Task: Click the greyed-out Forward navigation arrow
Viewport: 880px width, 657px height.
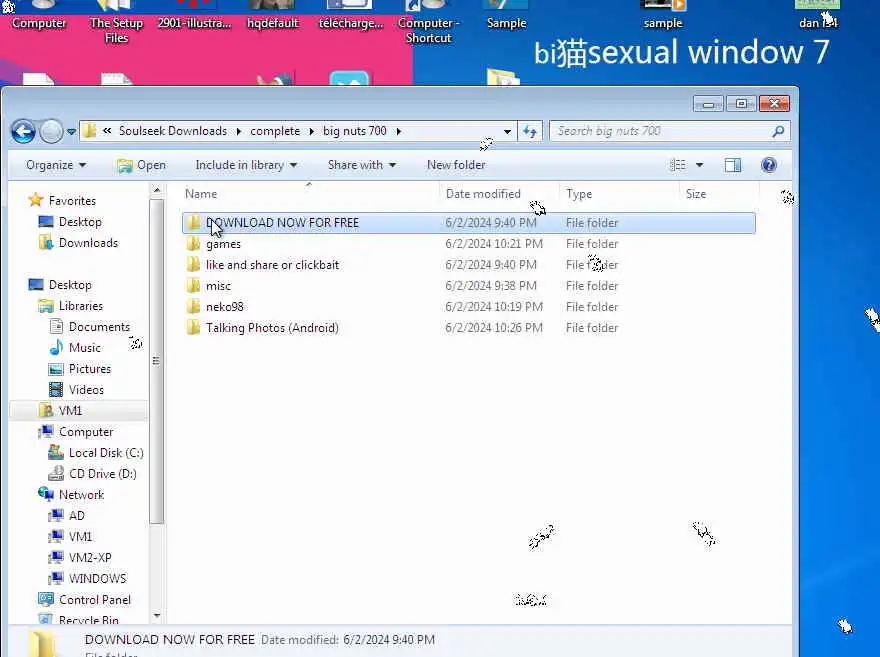Action: (x=52, y=132)
